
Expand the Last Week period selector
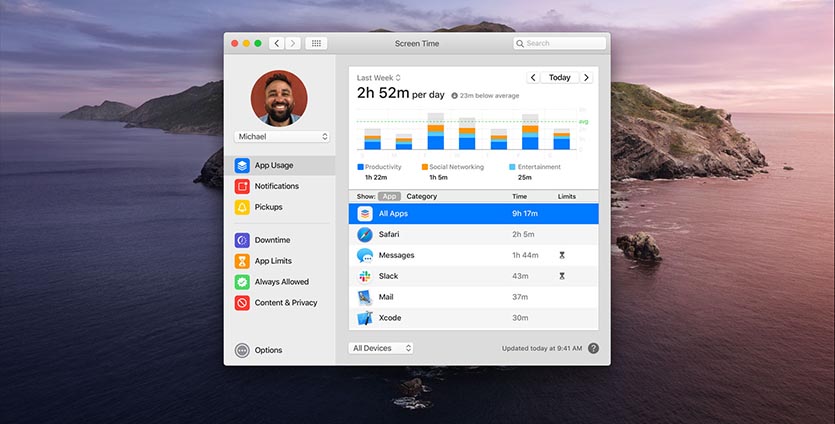tap(378, 78)
